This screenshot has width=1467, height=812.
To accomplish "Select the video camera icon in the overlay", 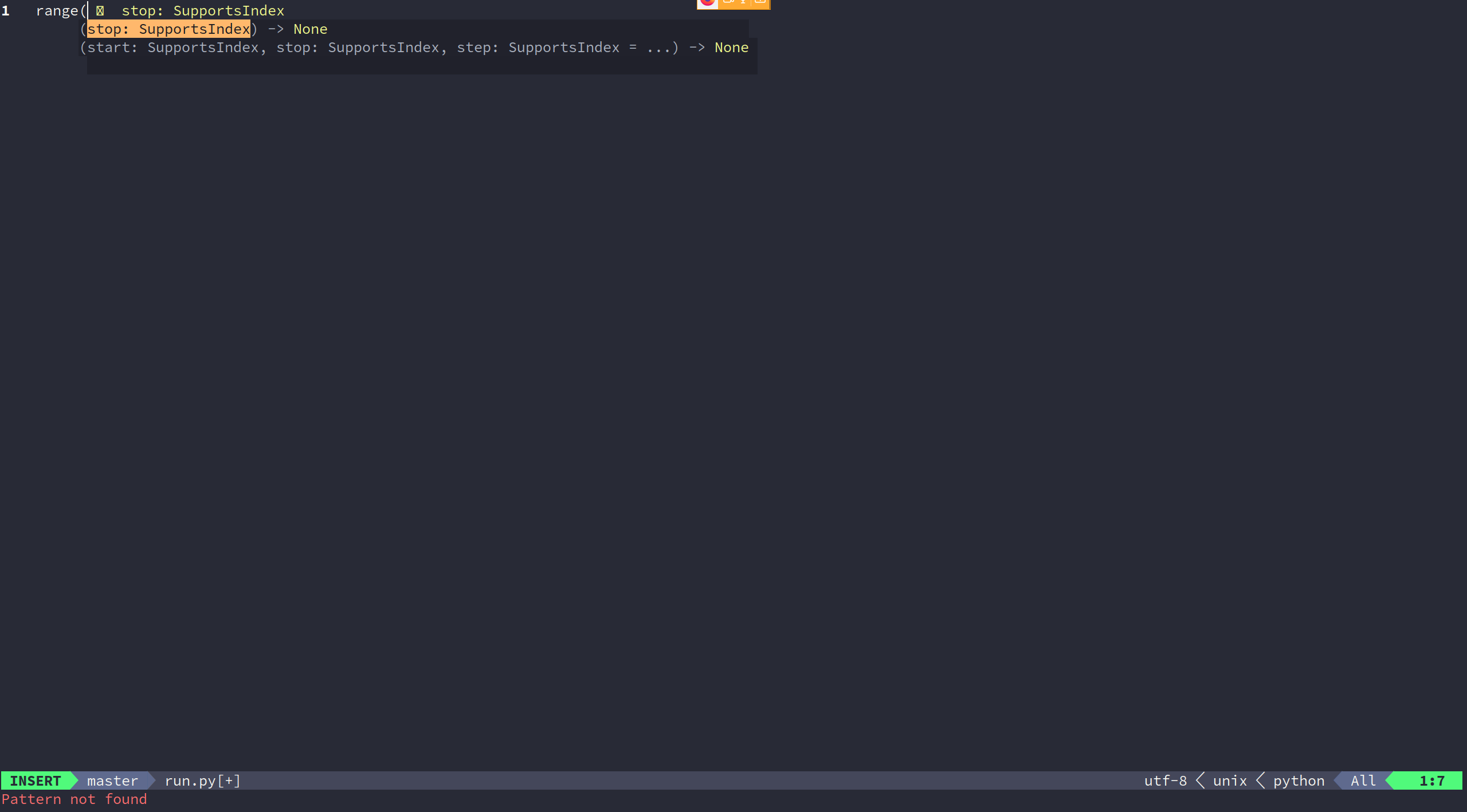I will [729, 3].
